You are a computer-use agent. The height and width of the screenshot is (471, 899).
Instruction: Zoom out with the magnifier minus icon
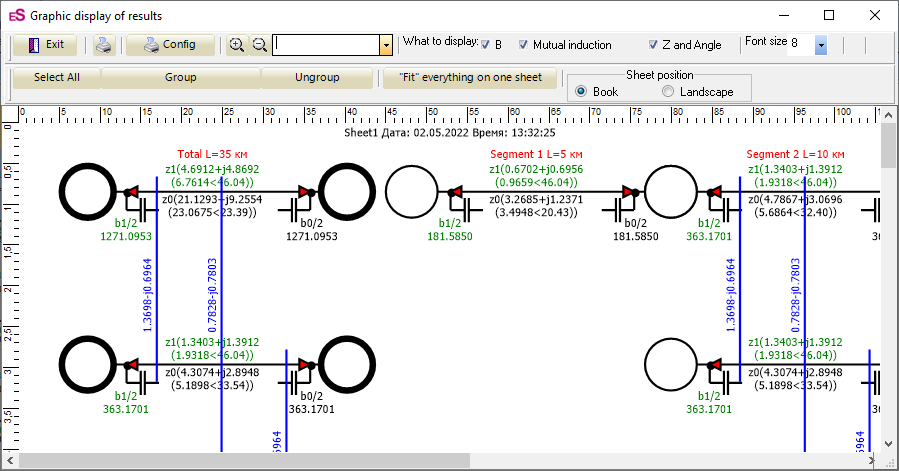click(259, 45)
